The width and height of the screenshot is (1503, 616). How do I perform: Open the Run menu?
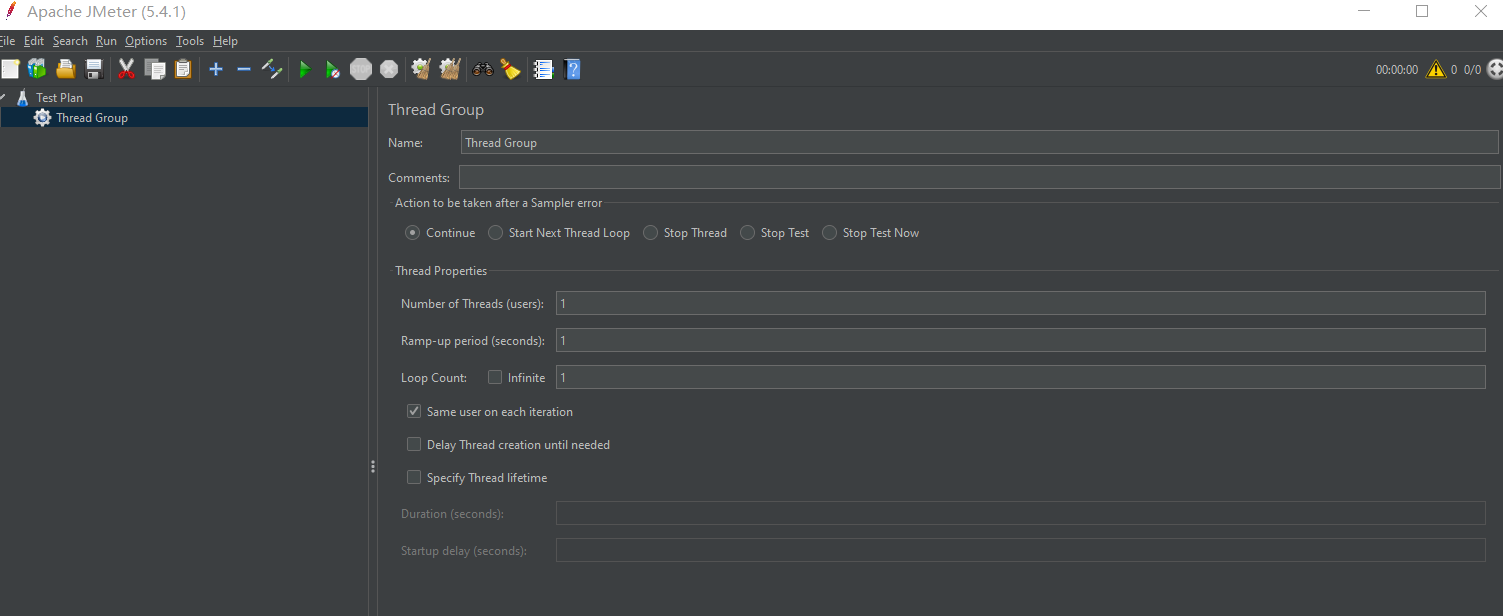[106, 41]
